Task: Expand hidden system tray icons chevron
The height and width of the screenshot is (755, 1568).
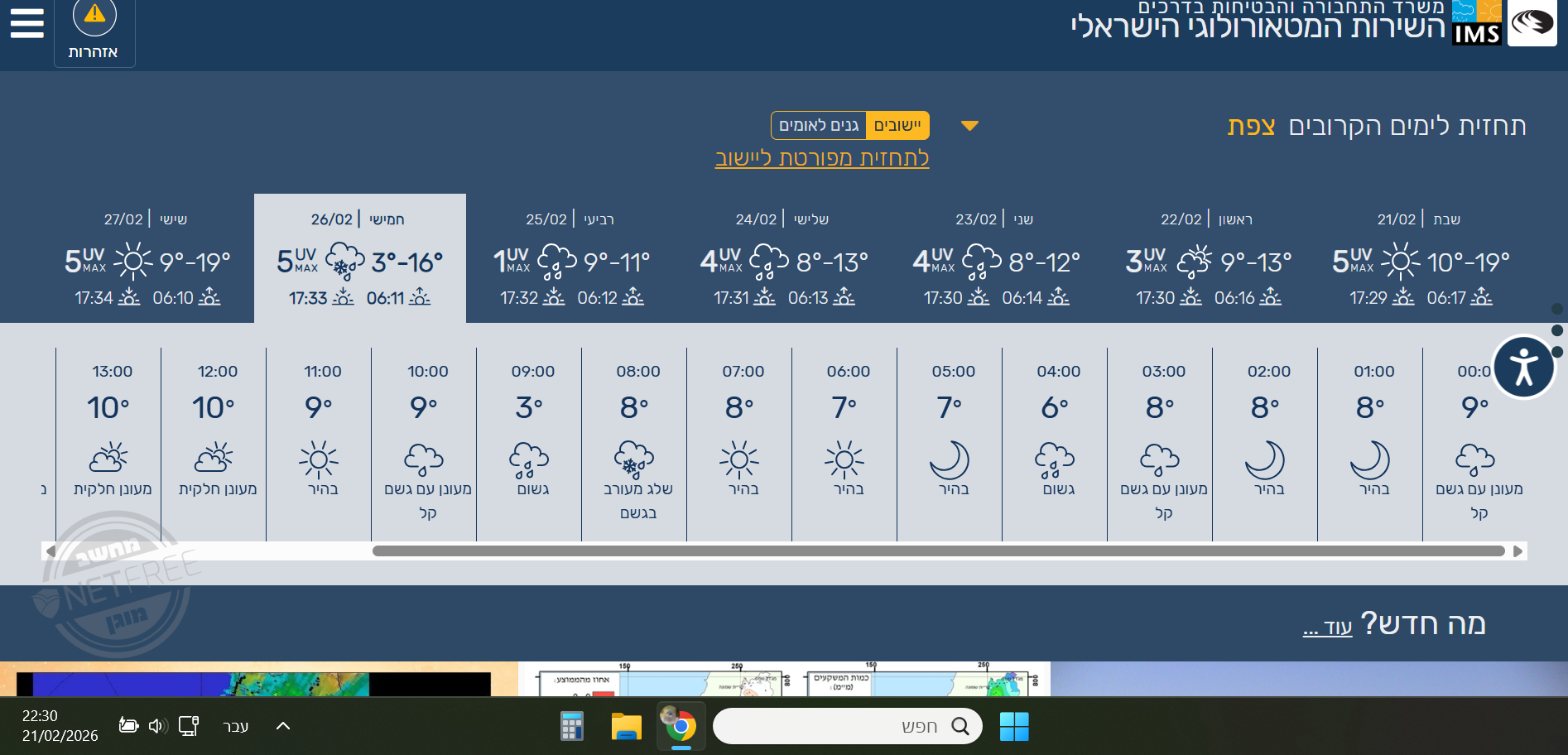Action: pyautogui.click(x=282, y=726)
